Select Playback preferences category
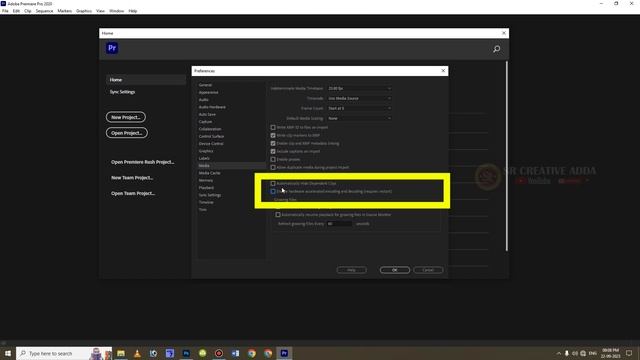The width and height of the screenshot is (640, 360). [x=206, y=188]
